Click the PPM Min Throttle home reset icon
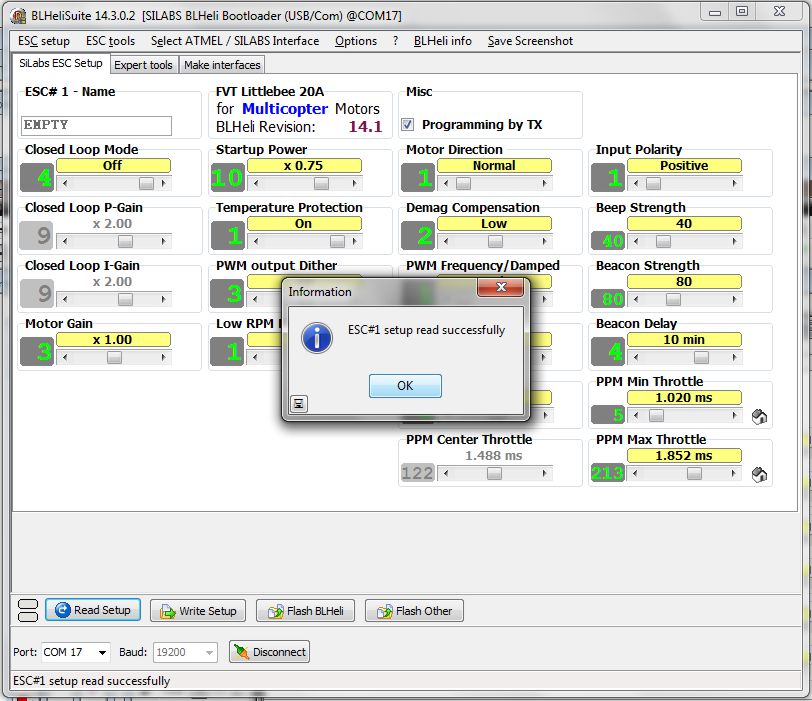The image size is (812, 701). click(x=759, y=416)
